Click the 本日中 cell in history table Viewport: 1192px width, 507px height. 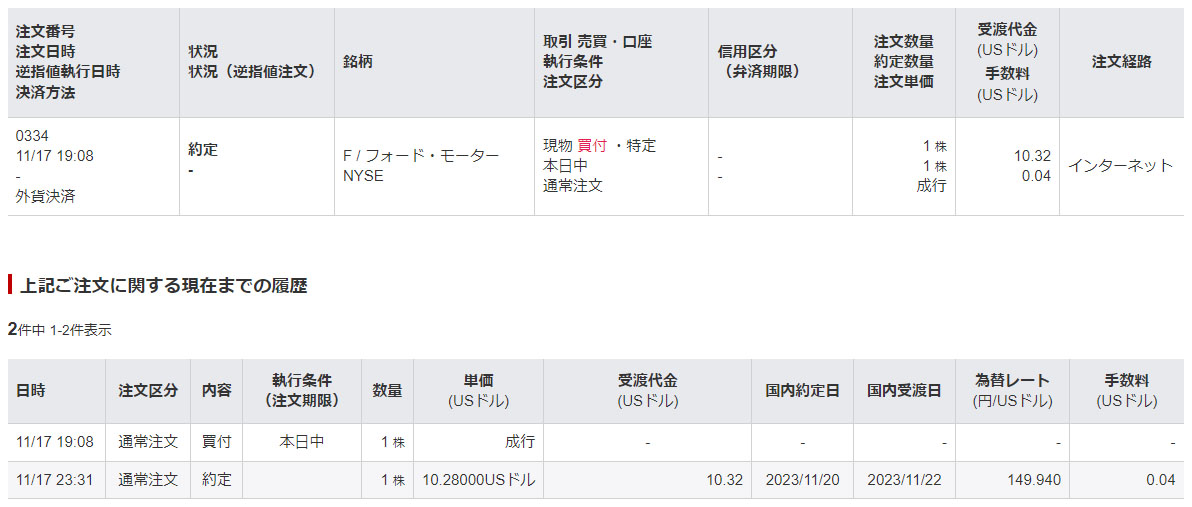pos(300,442)
